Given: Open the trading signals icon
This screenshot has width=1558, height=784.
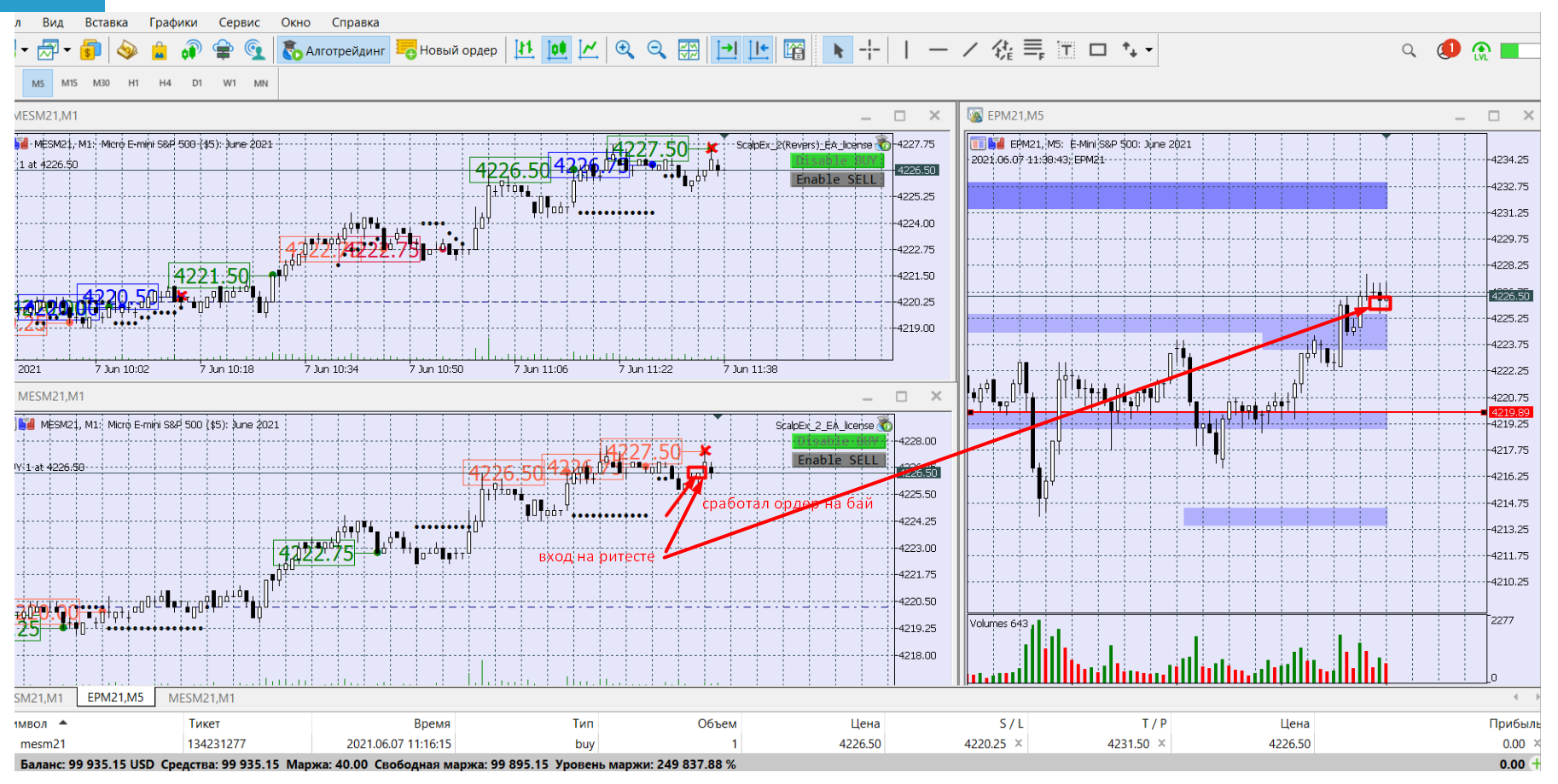Looking at the screenshot, I should point(191,50).
